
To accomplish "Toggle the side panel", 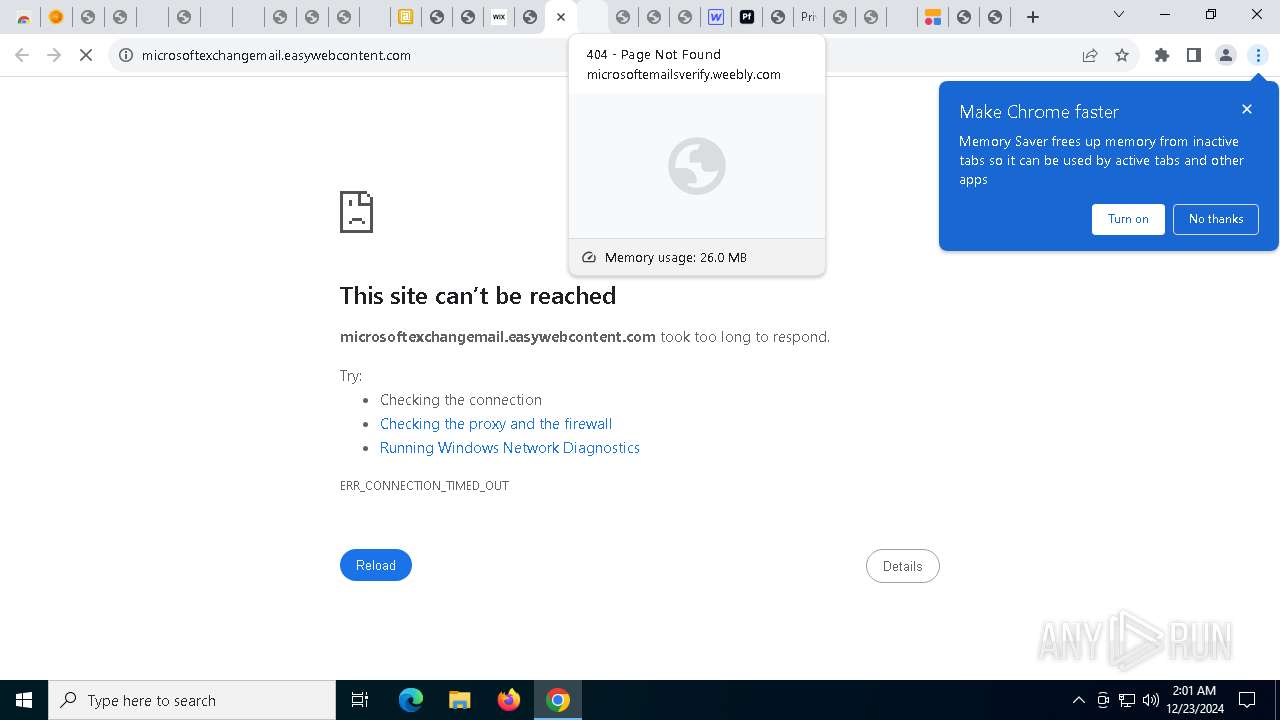I will pos(1194,55).
